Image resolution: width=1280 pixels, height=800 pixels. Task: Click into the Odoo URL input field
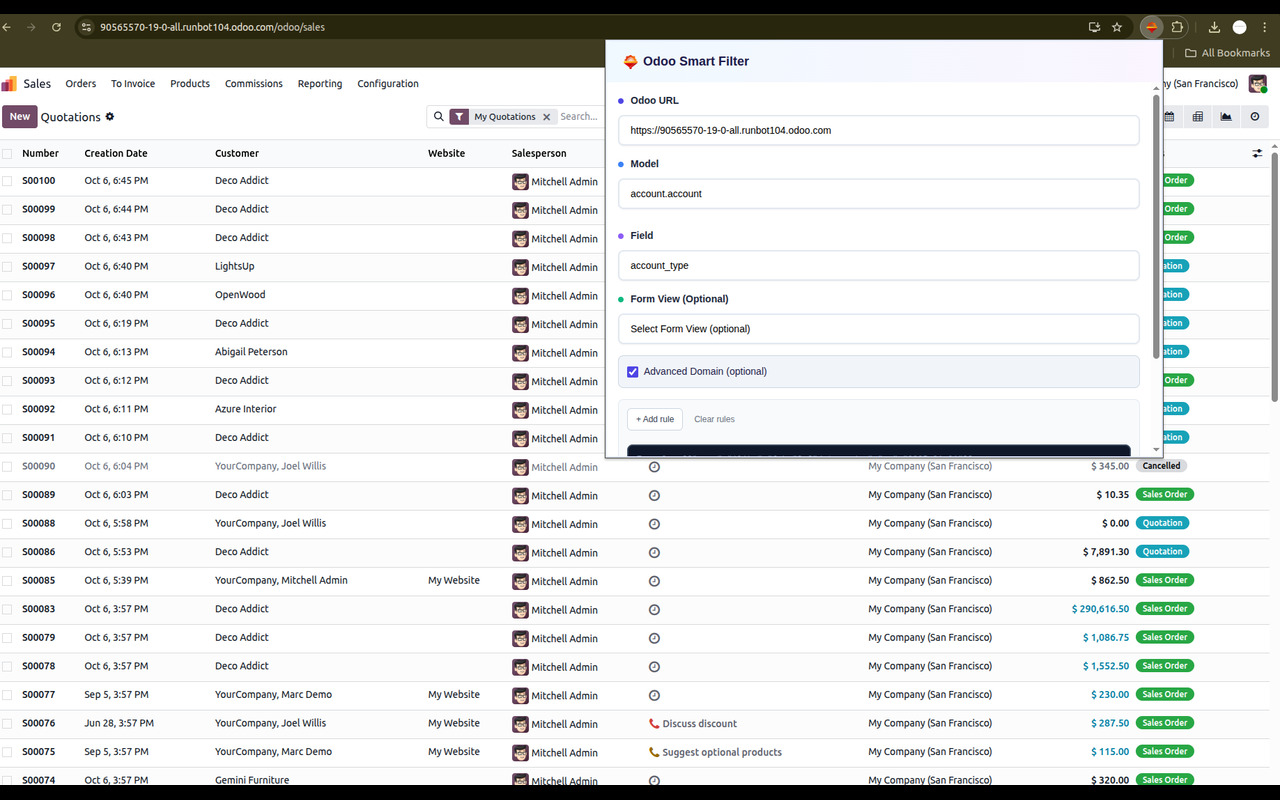(878, 130)
